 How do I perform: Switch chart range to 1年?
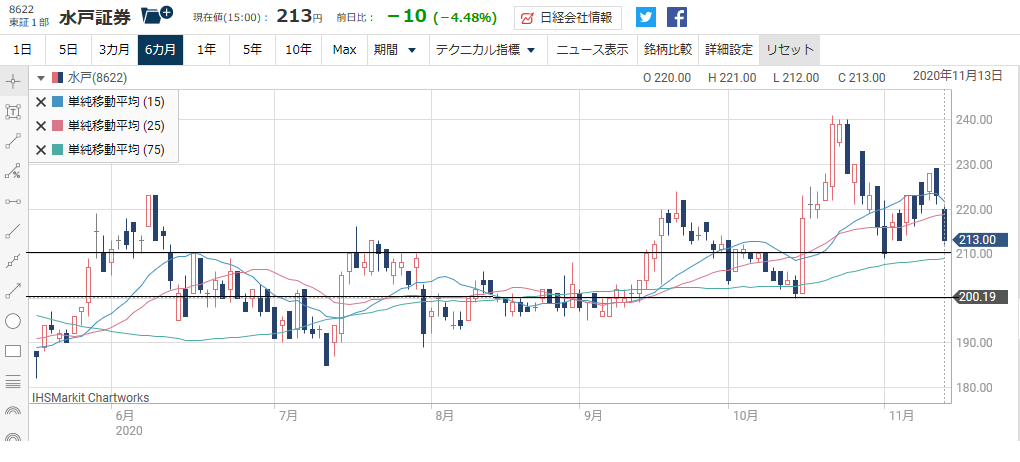coord(206,49)
